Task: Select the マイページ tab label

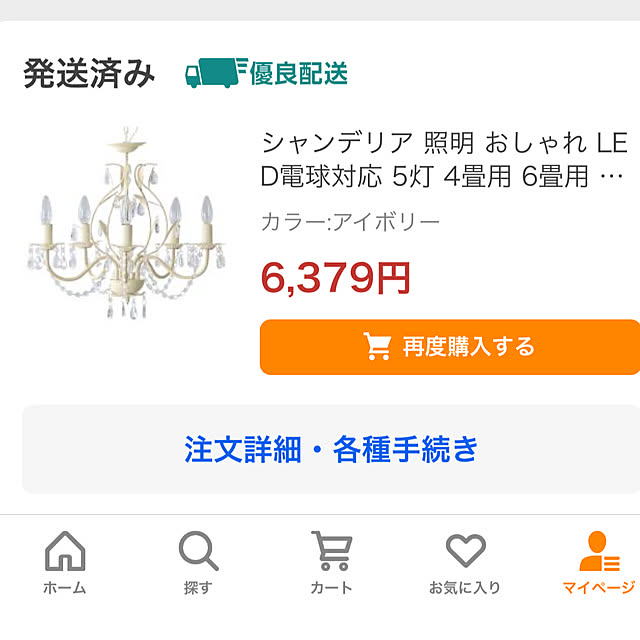Action: 598,588
